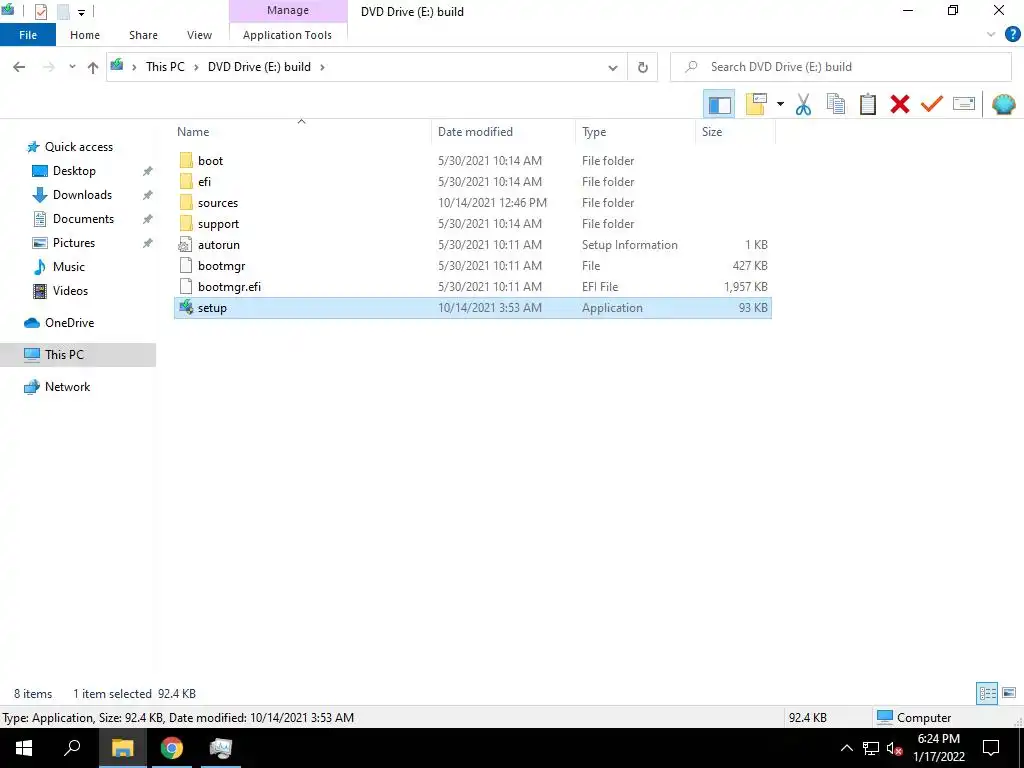This screenshot has height=768, width=1024.
Task: Sort by Name column header
Action: pos(193,132)
